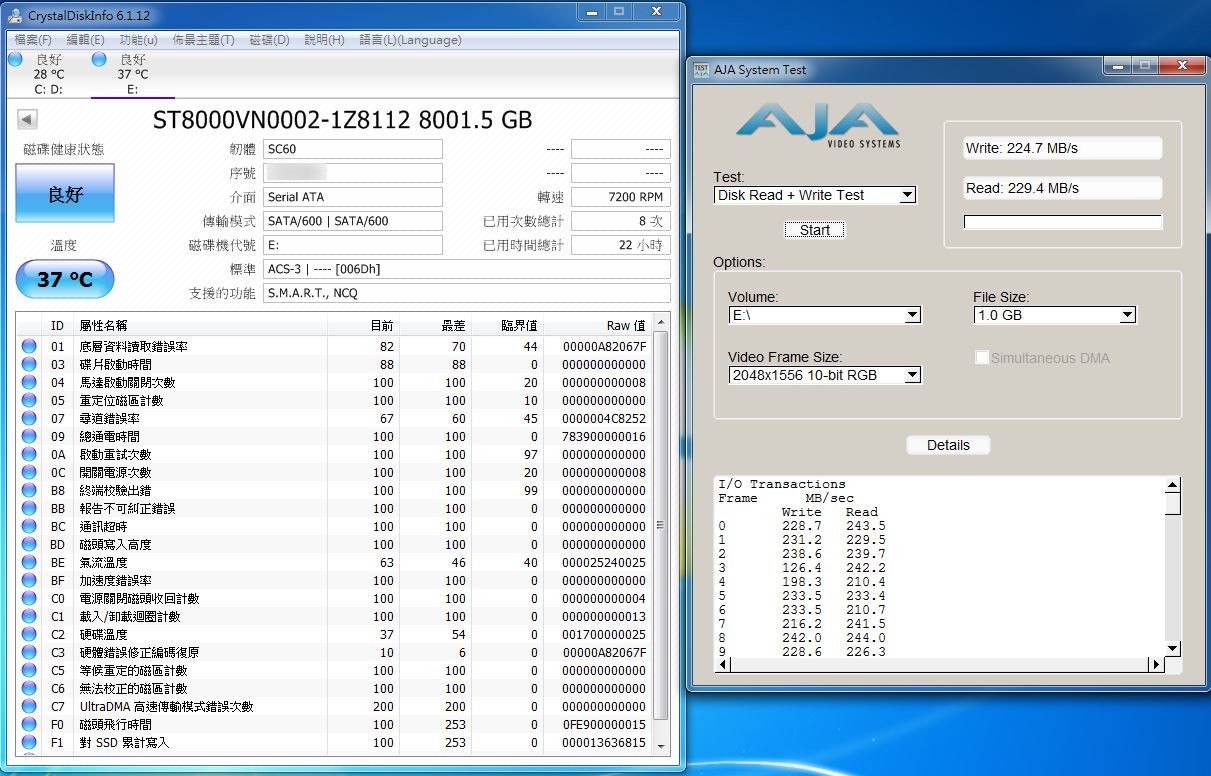Click the raw value 000013636815

coord(604,742)
